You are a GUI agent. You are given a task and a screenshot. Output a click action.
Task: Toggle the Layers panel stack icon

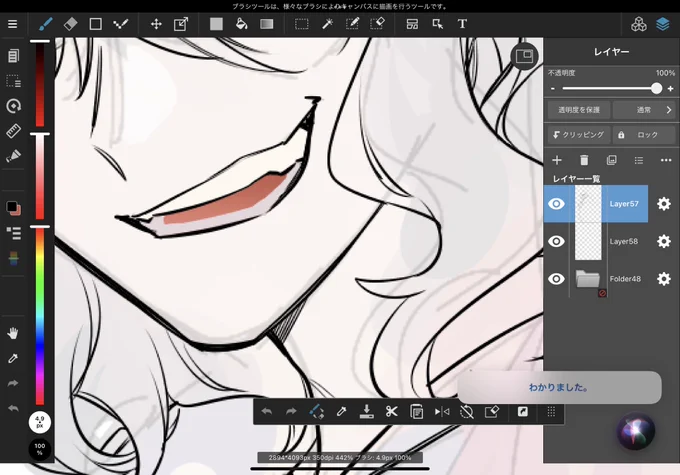coord(663,24)
